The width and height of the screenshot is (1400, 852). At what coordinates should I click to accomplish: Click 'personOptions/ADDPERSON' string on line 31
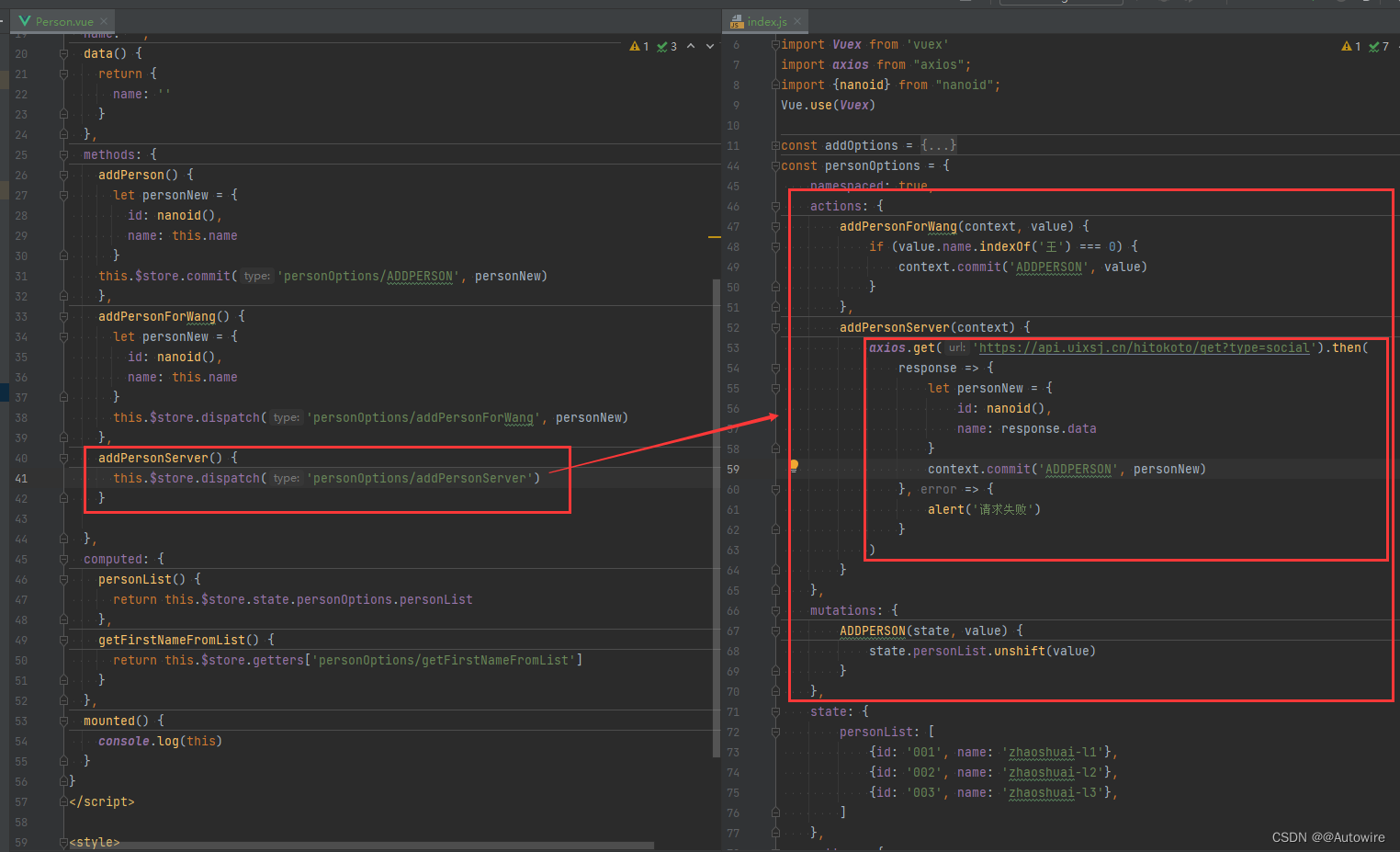[369, 276]
